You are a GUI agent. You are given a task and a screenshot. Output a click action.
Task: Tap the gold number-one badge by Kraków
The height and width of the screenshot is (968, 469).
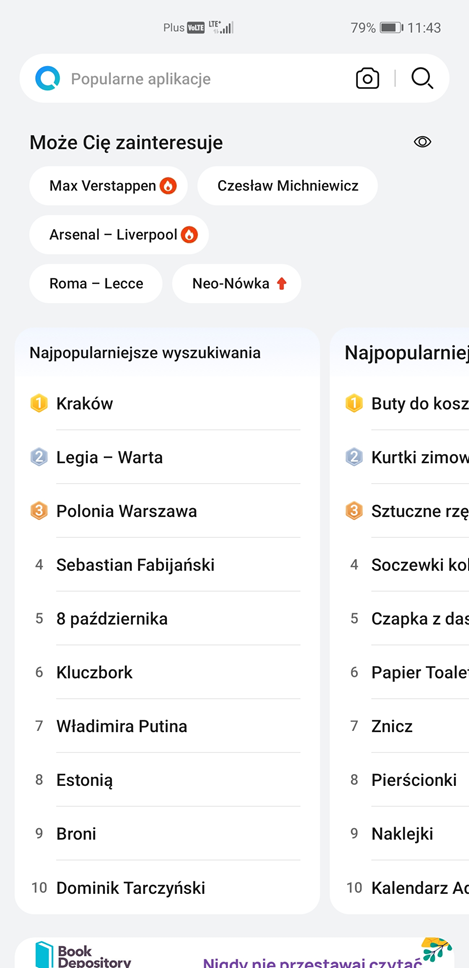[x=39, y=404]
